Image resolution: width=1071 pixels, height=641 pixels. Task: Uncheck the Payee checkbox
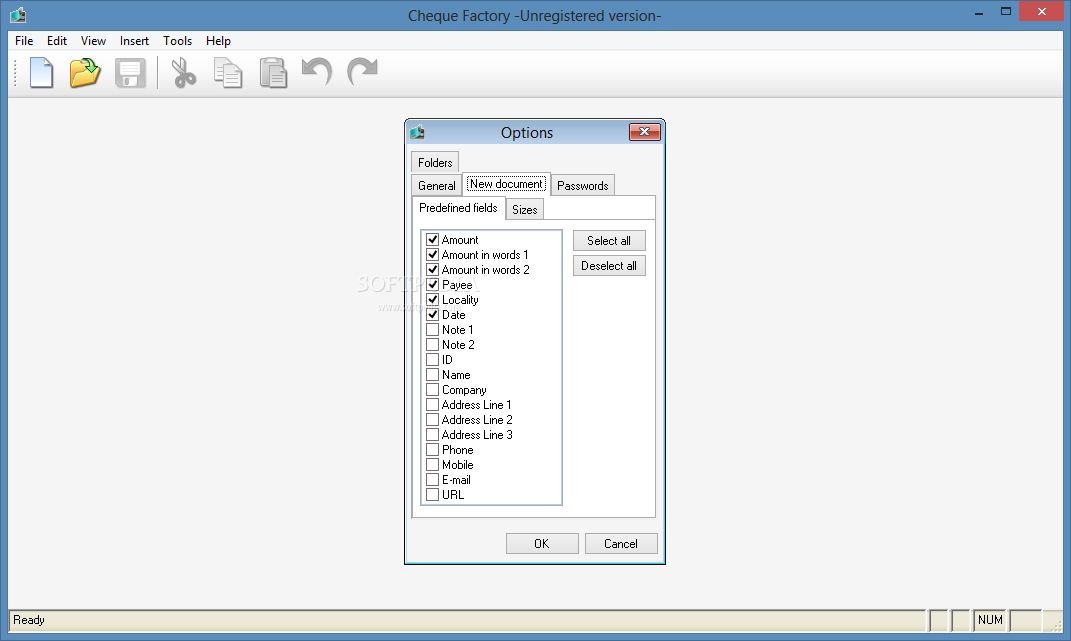(x=432, y=285)
